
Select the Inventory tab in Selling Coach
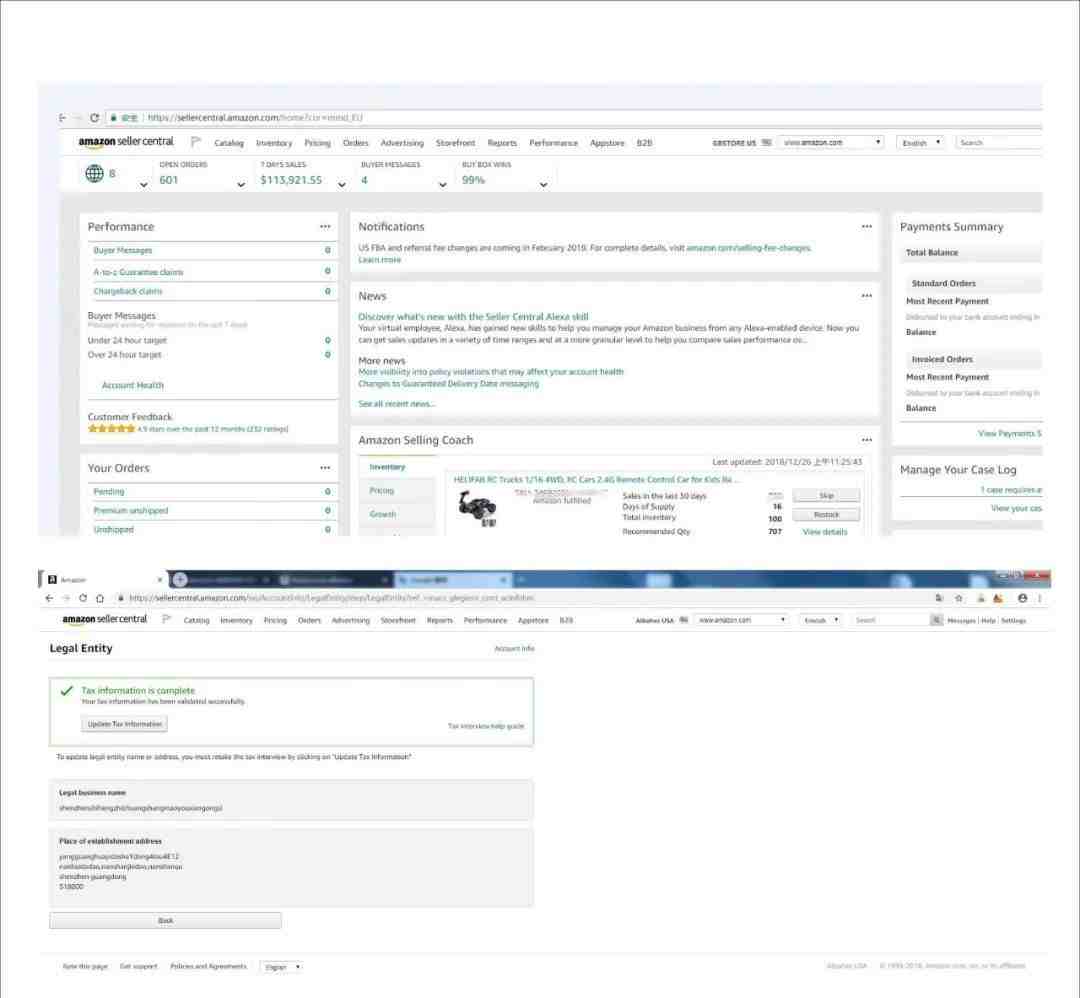(x=396, y=467)
